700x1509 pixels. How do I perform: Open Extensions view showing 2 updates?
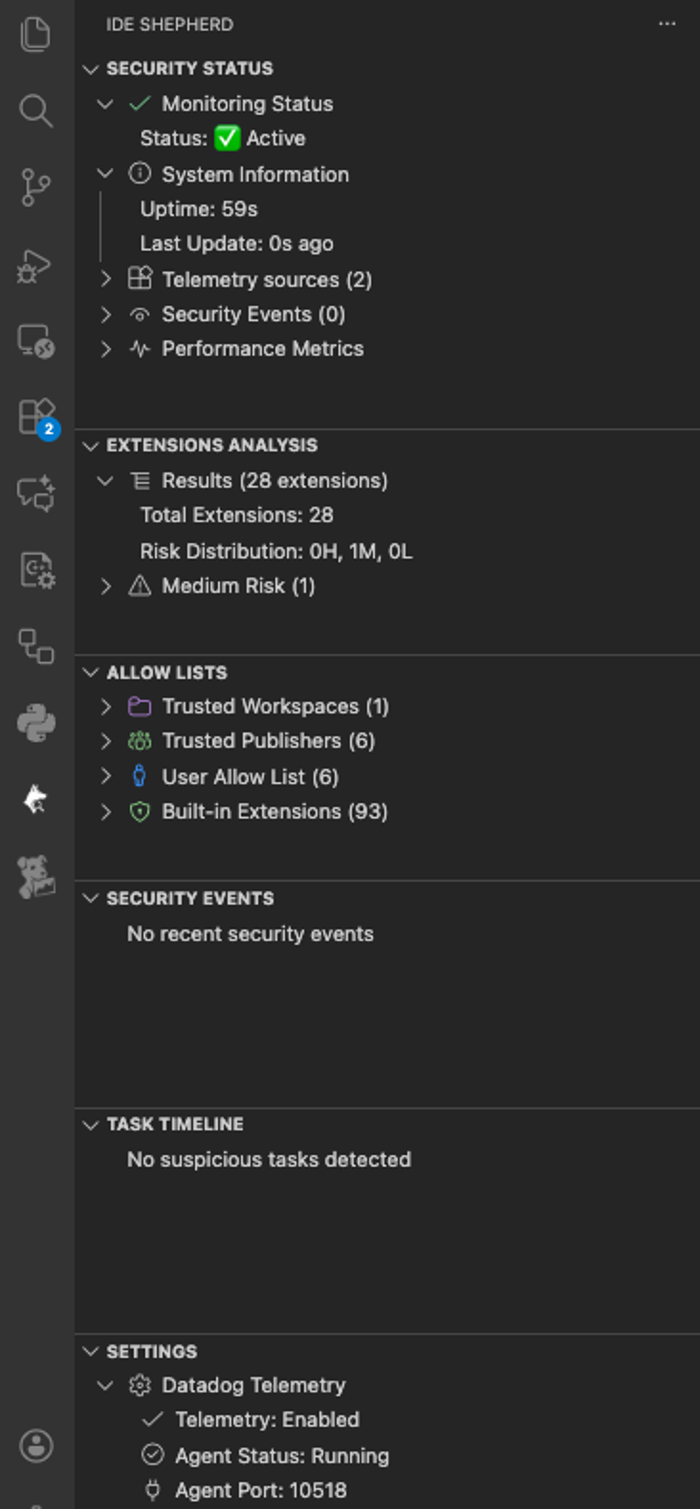(x=35, y=416)
